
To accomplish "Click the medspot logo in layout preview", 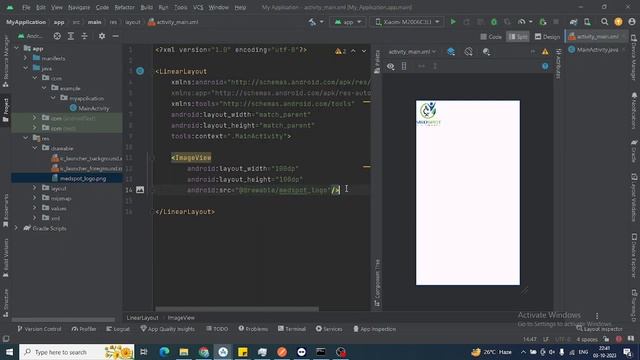I will pos(429,113).
